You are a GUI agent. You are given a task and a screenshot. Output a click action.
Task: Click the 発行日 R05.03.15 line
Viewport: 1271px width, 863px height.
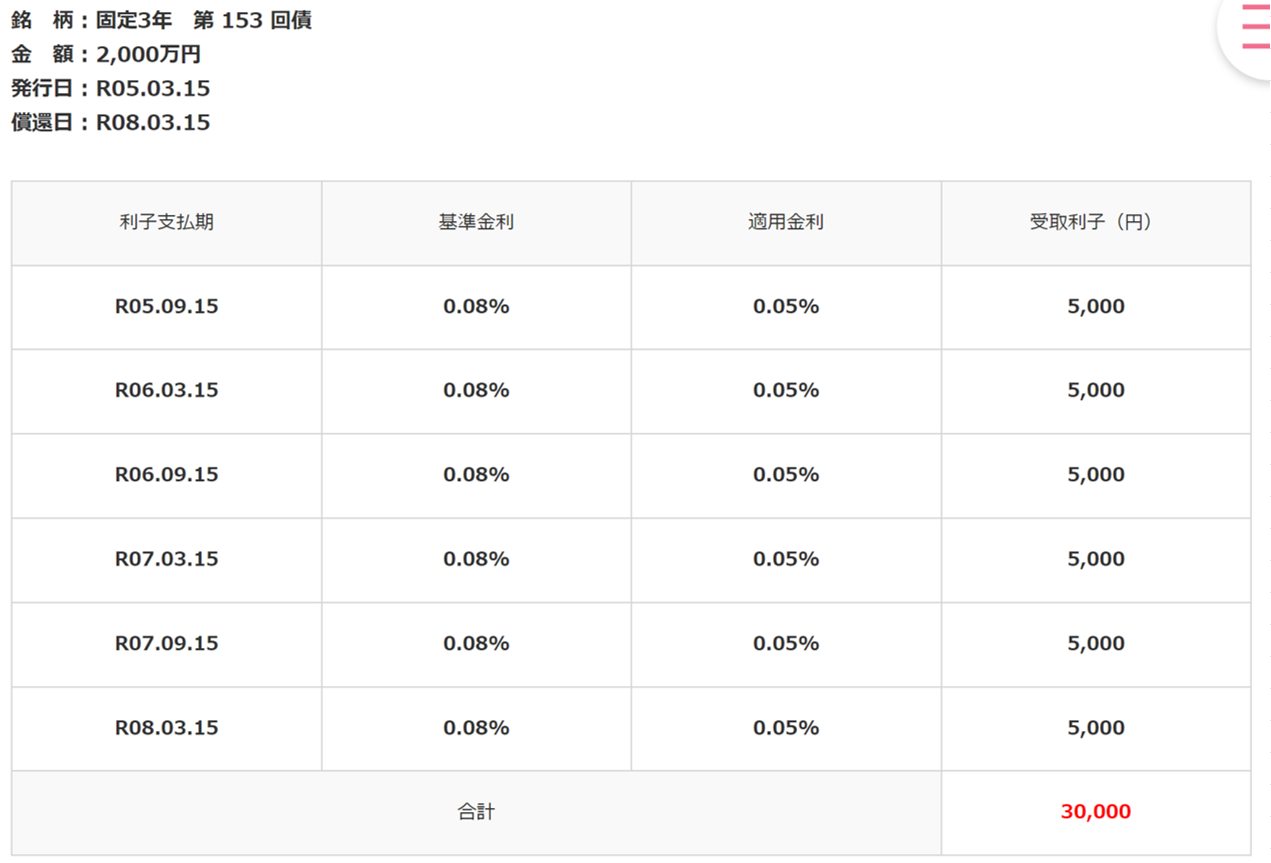(x=111, y=88)
